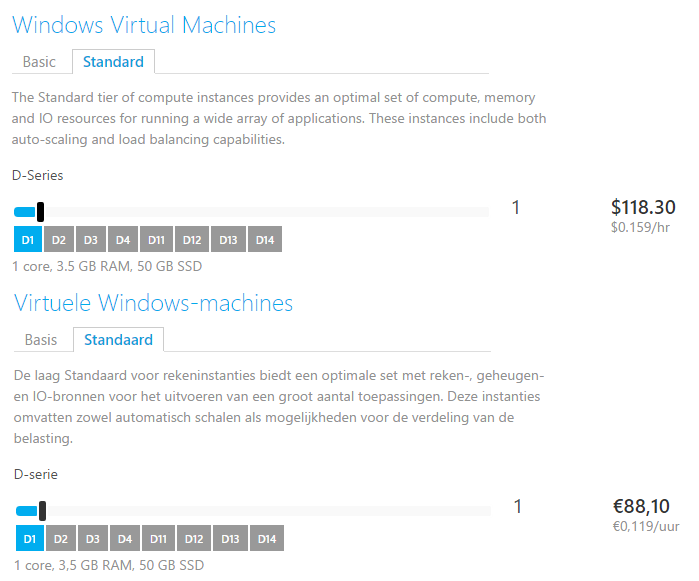
Task: Choose D2 in the D-serie row
Action: point(61,539)
